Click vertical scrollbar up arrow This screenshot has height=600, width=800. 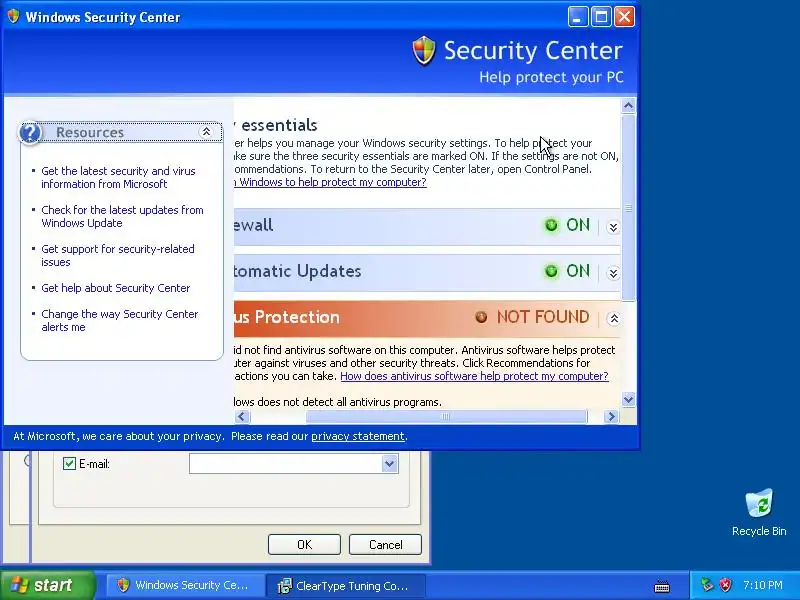(x=629, y=106)
